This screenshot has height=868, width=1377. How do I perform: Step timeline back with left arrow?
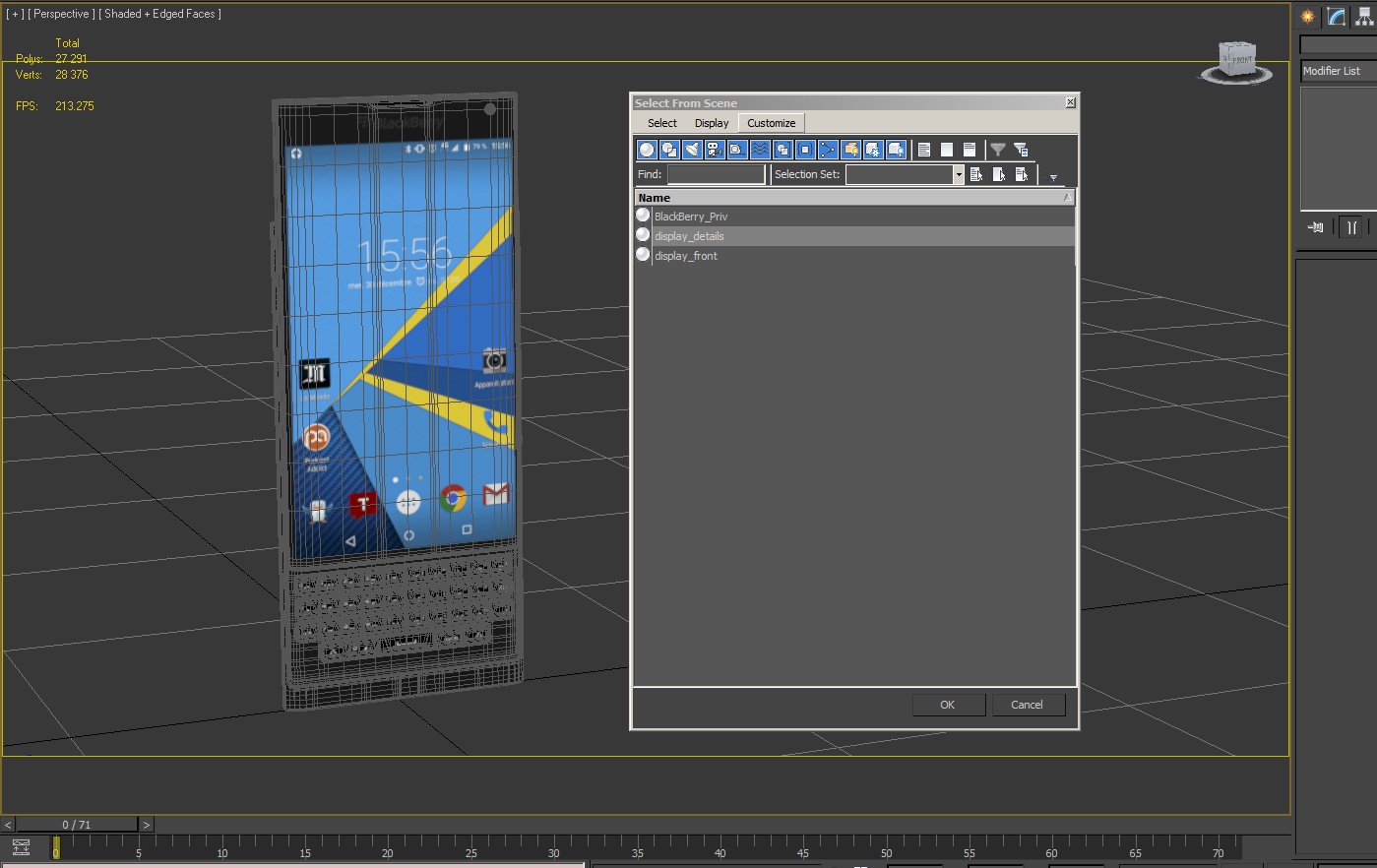tap(8, 825)
